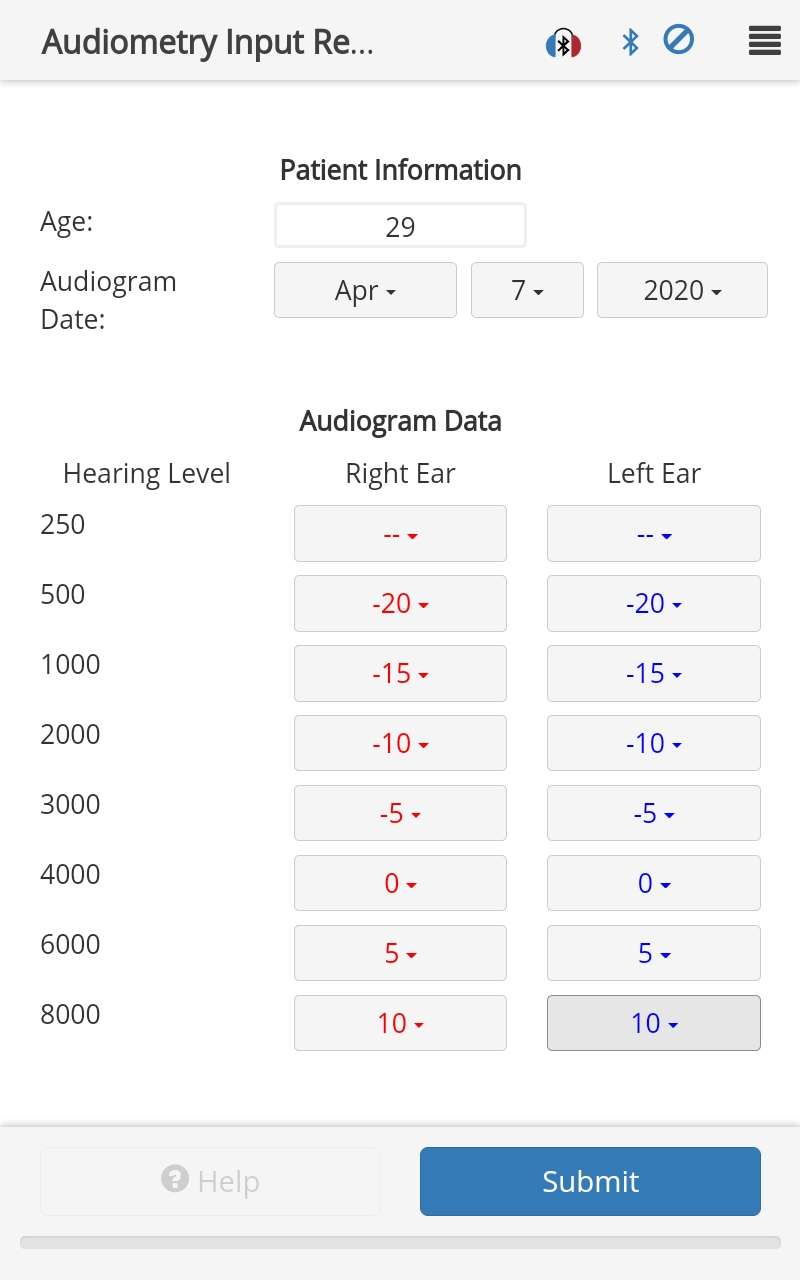The width and height of the screenshot is (800, 1280).
Task: Open Left Ear 8000 Hz dropdown
Action: coord(654,1024)
